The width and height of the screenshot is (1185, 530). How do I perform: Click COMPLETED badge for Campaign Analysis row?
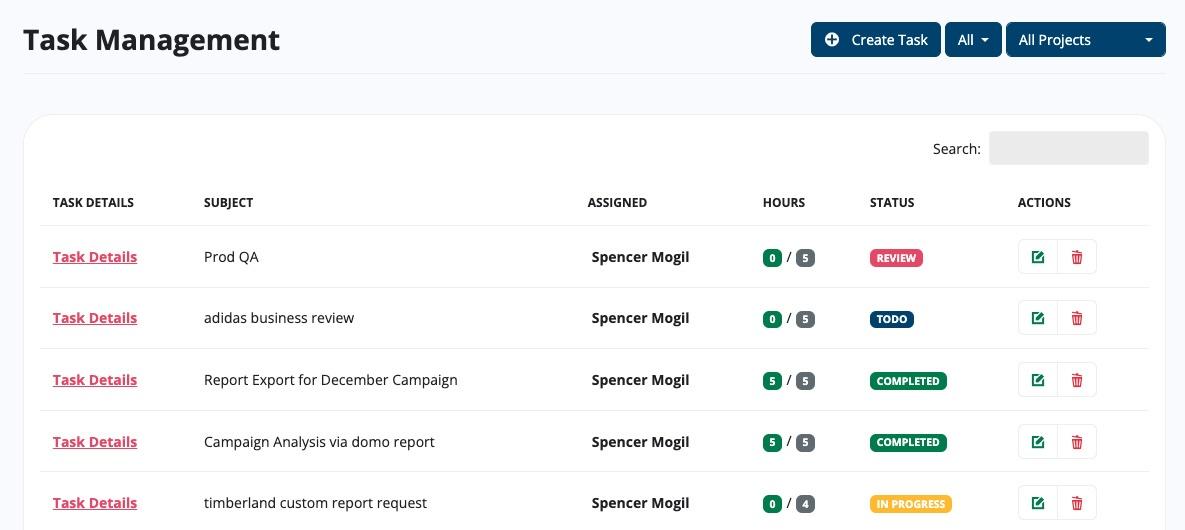pyautogui.click(x=908, y=442)
